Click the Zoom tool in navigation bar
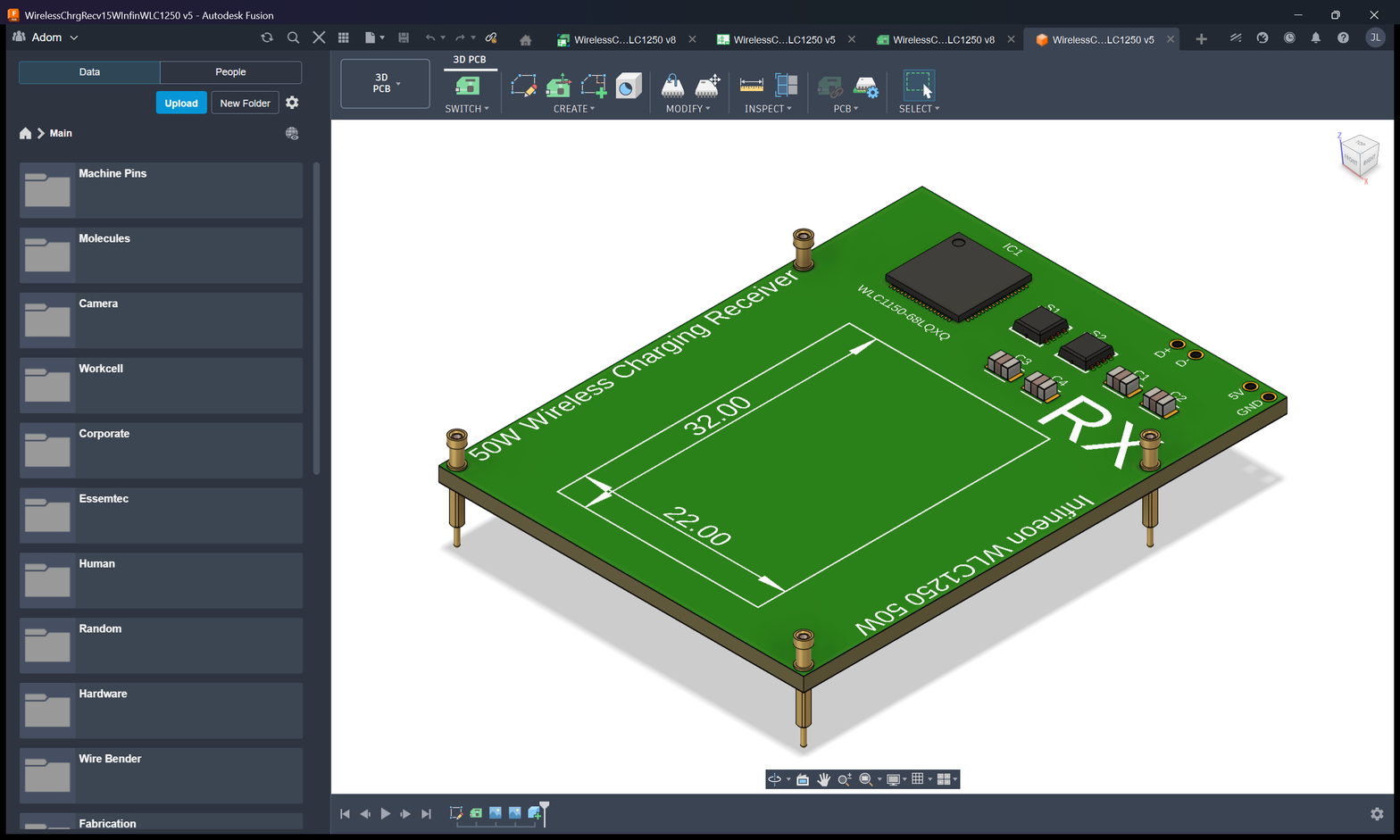The width and height of the screenshot is (1400, 840). pyautogui.click(x=844, y=779)
